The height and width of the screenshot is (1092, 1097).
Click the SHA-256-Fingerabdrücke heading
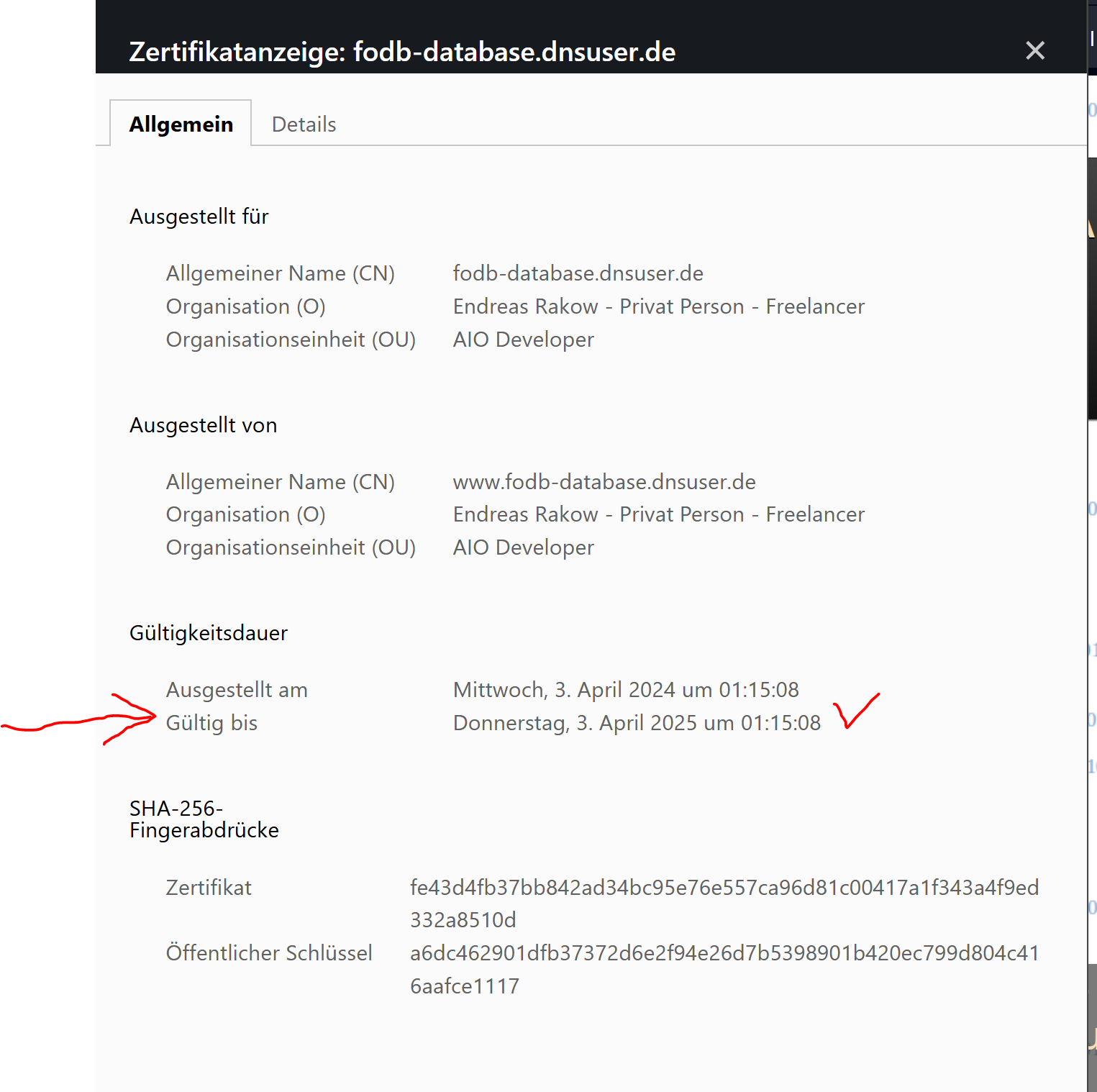204,819
